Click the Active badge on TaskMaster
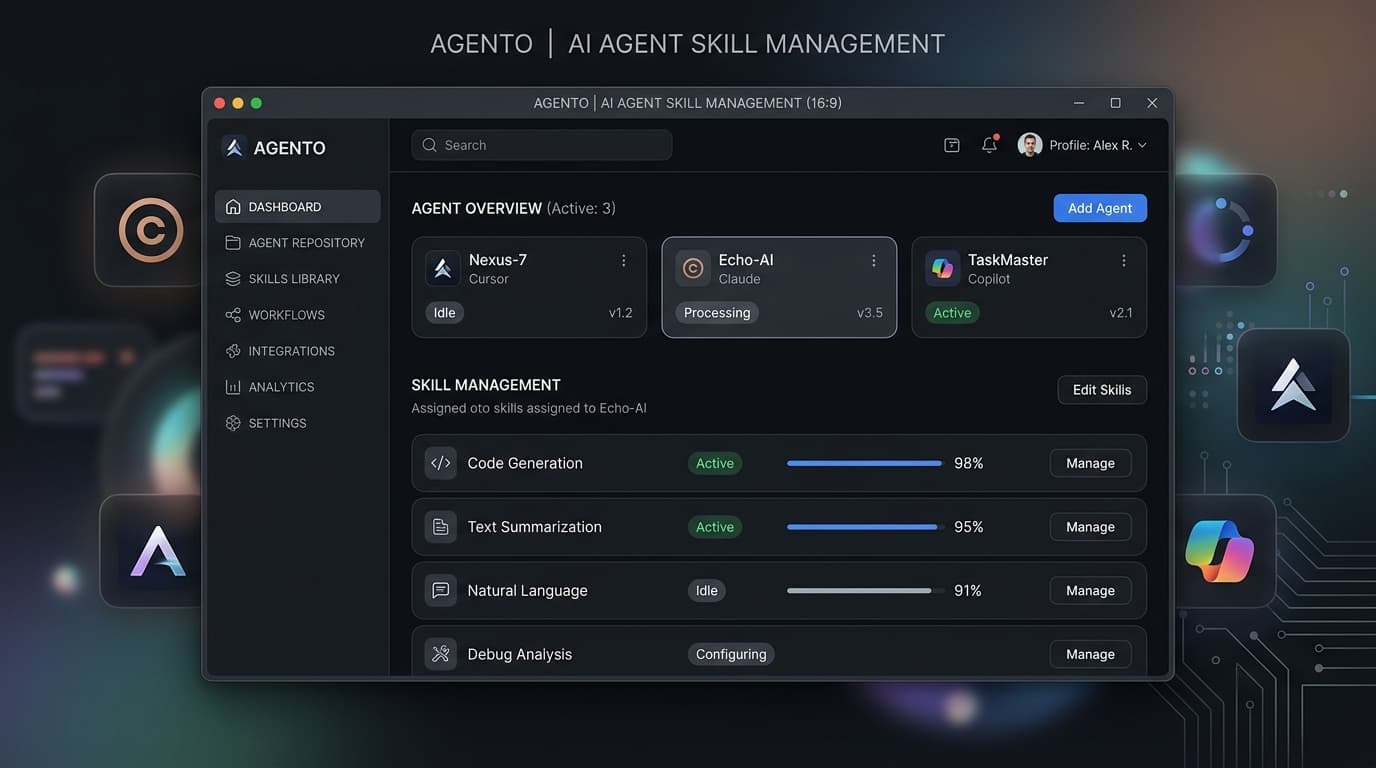Image resolution: width=1376 pixels, height=768 pixels. point(952,313)
